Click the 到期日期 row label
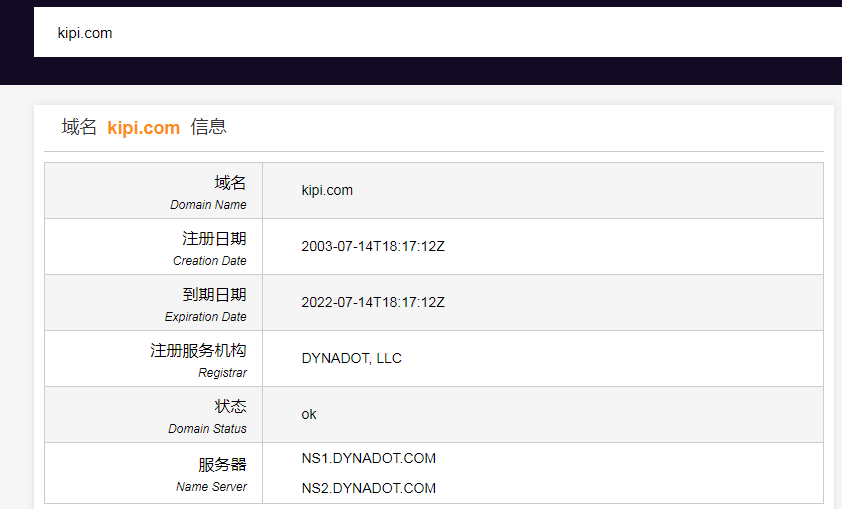This screenshot has width=842, height=509. (x=214, y=295)
